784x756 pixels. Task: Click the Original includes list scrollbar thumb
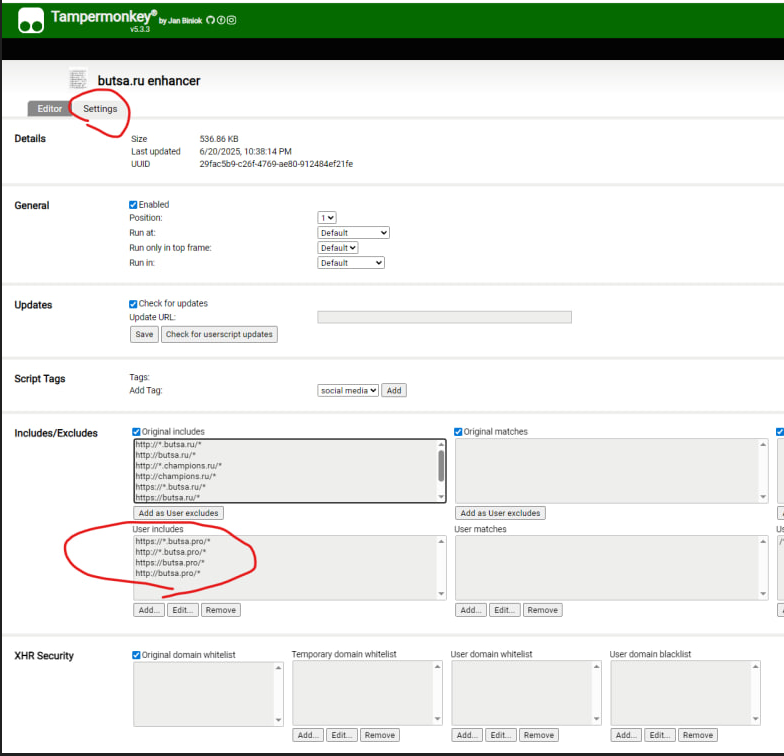[441, 466]
